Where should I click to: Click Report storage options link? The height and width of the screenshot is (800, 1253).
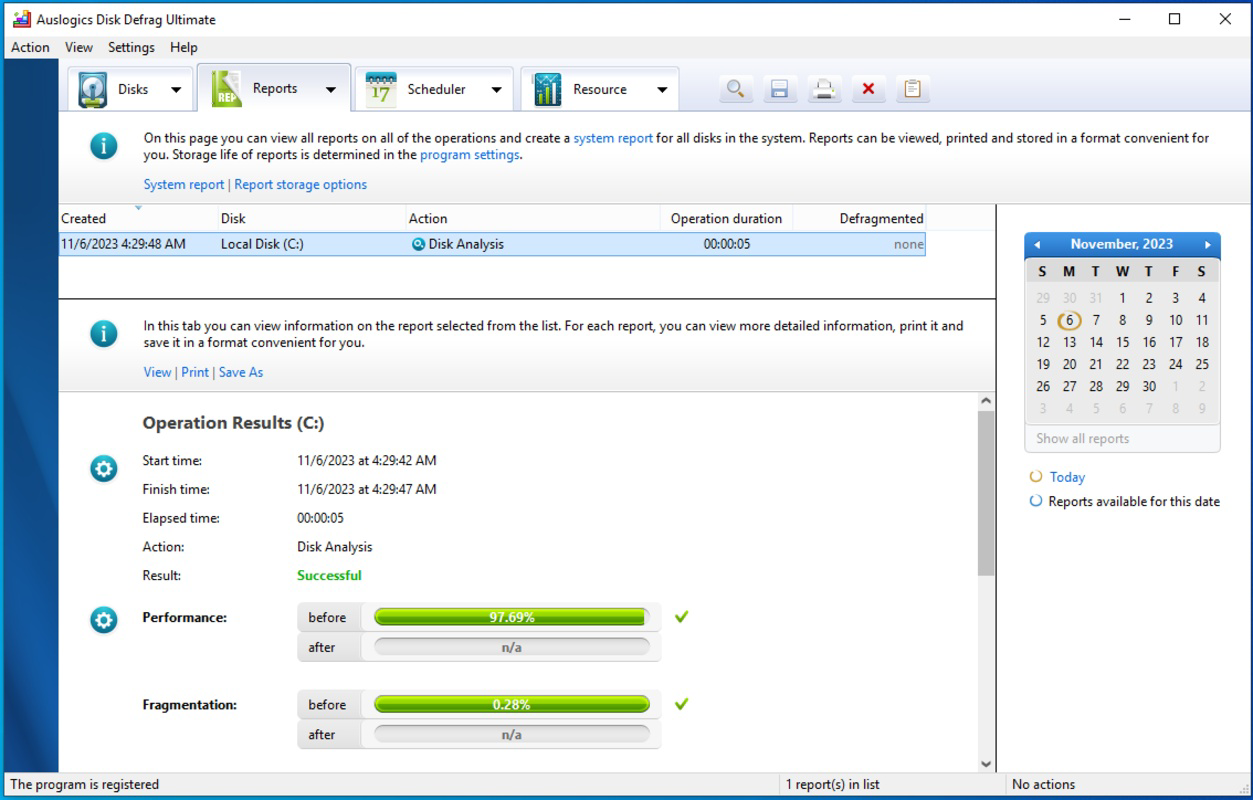coord(300,184)
